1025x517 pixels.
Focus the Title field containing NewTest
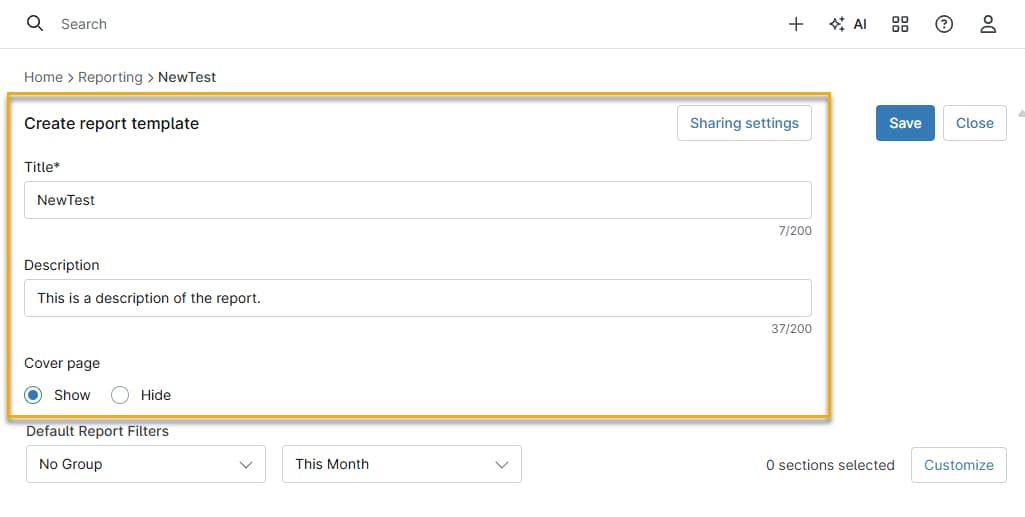click(418, 200)
